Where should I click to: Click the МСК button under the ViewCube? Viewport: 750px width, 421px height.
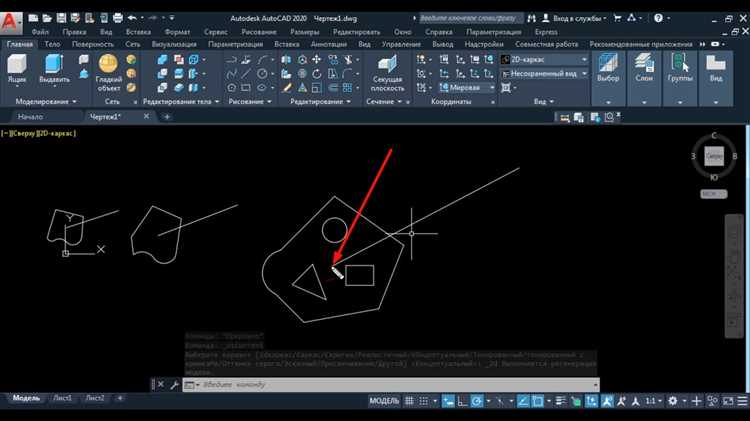[714, 194]
